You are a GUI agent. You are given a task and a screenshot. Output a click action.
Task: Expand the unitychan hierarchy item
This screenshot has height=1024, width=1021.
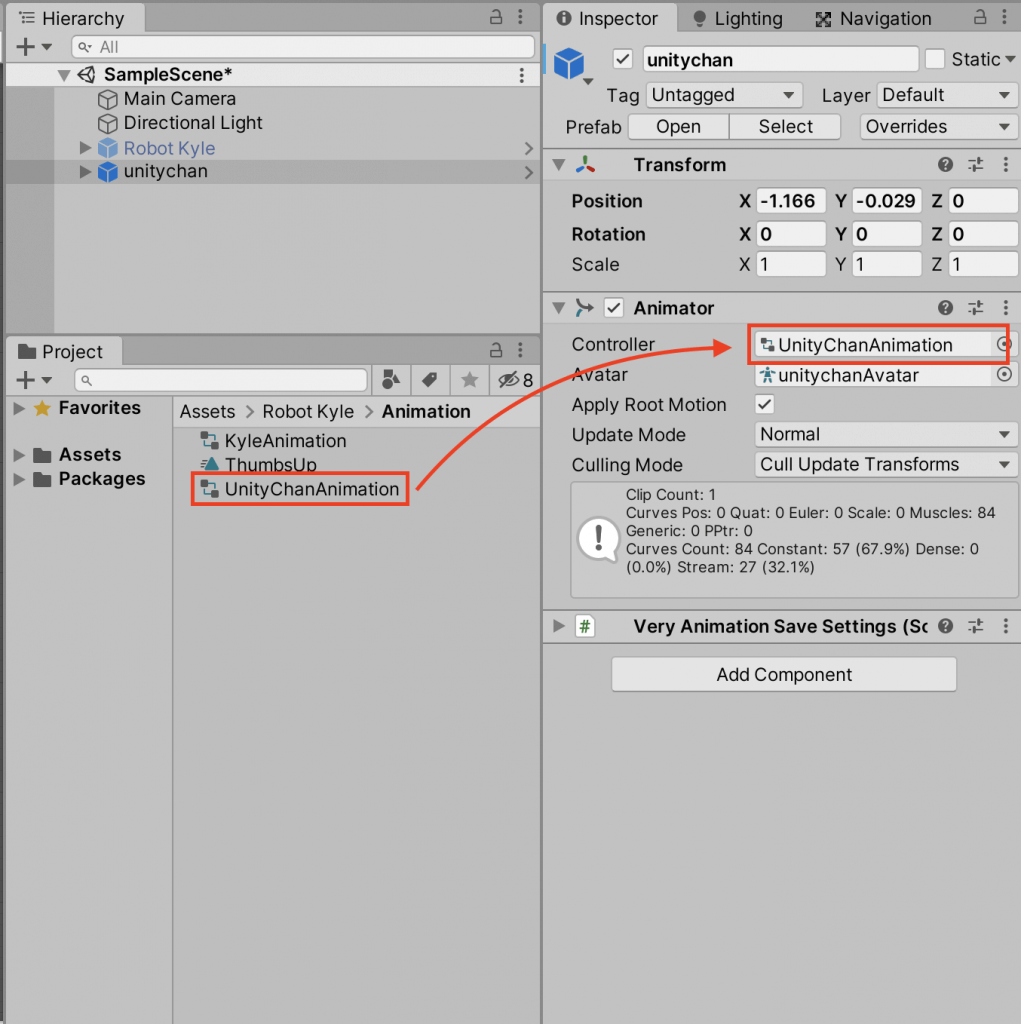click(85, 172)
